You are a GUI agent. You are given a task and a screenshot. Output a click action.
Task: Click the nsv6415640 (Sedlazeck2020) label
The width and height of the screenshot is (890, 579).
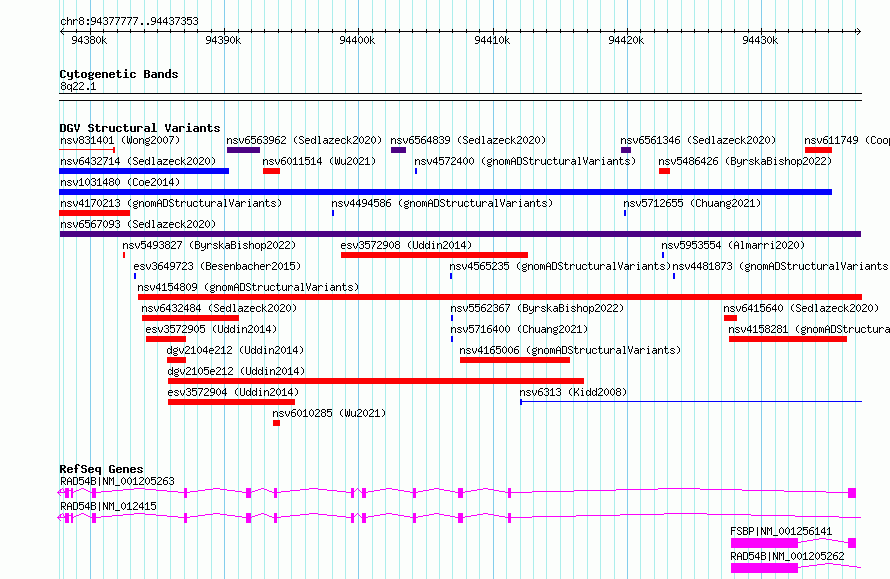pyautogui.click(x=801, y=308)
